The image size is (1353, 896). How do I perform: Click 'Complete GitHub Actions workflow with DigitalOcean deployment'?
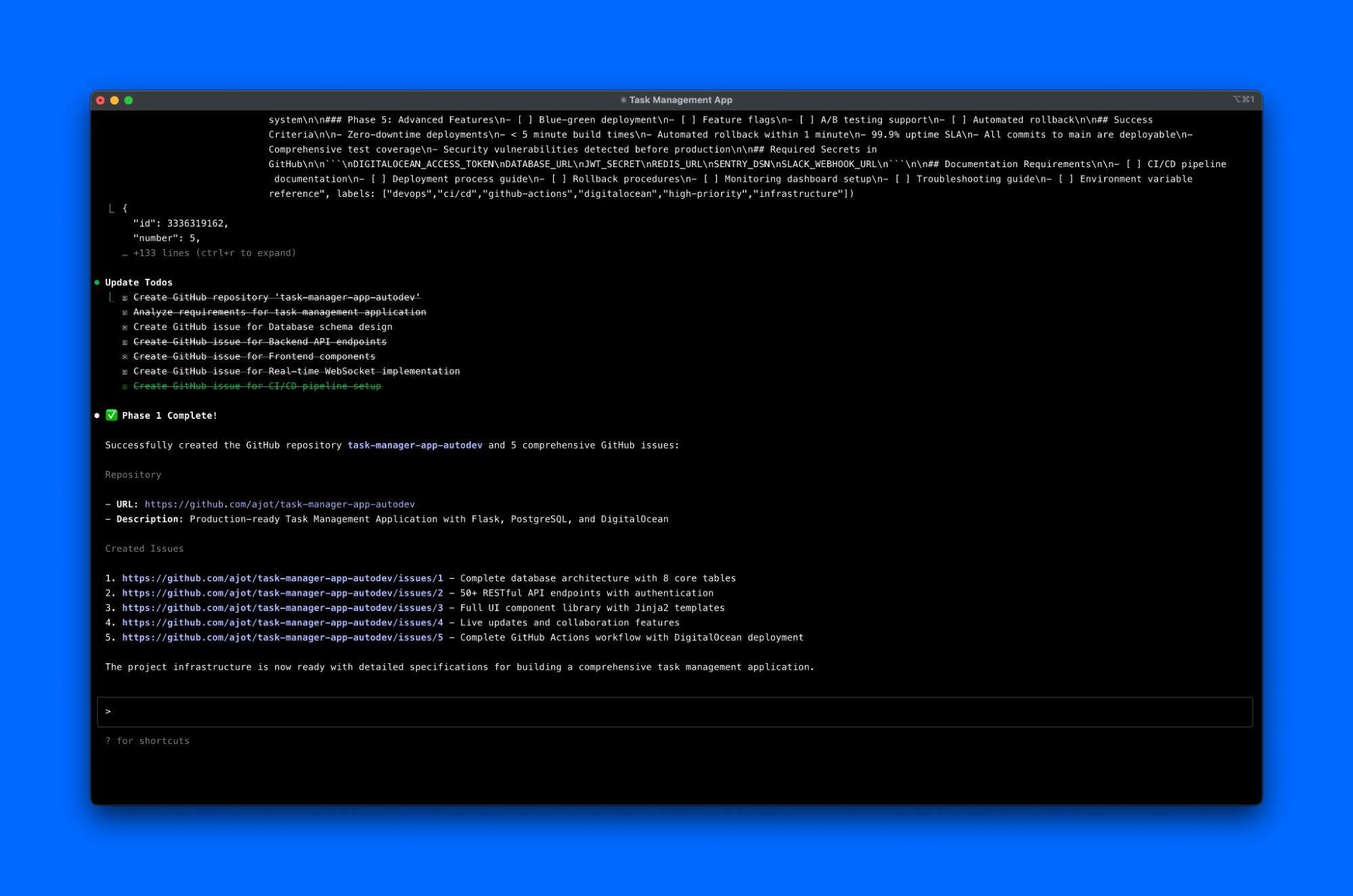tap(631, 637)
